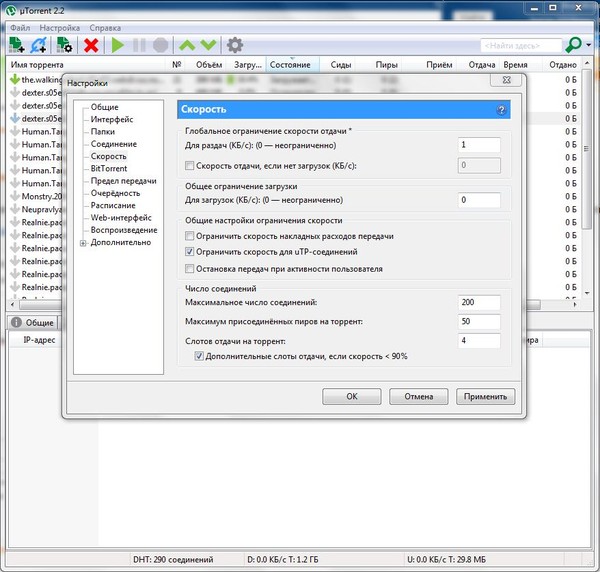The image size is (600, 572).
Task: Click status icon of Neupravlya torrent
Action: click(15, 209)
